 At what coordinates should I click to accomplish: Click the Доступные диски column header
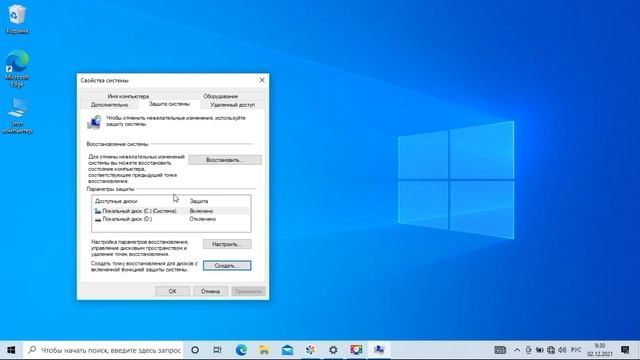click(x=116, y=201)
